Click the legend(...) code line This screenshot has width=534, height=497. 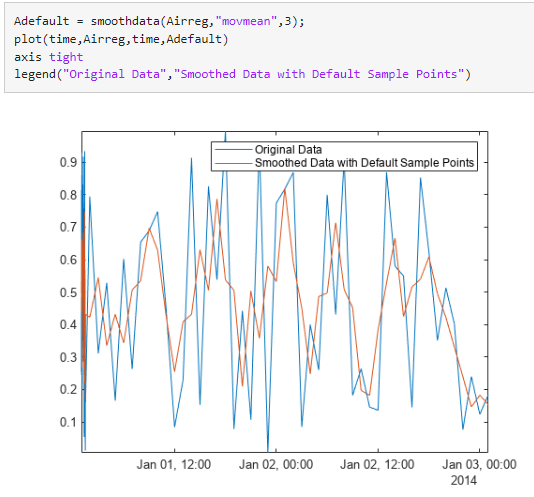tap(242, 74)
